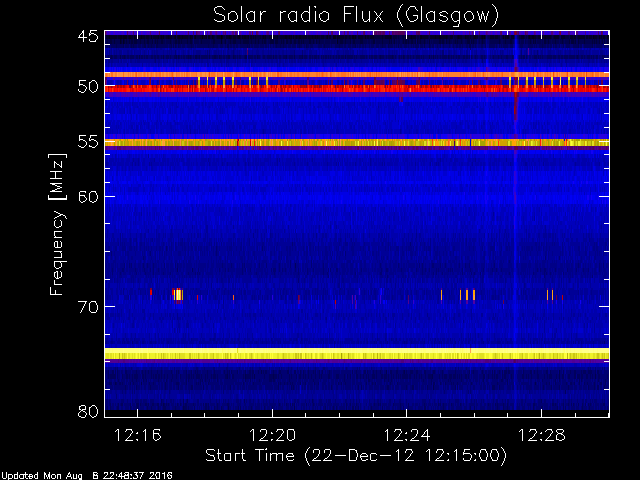
Task: Click the "12:16" time tick label
Action: [x=138, y=436]
